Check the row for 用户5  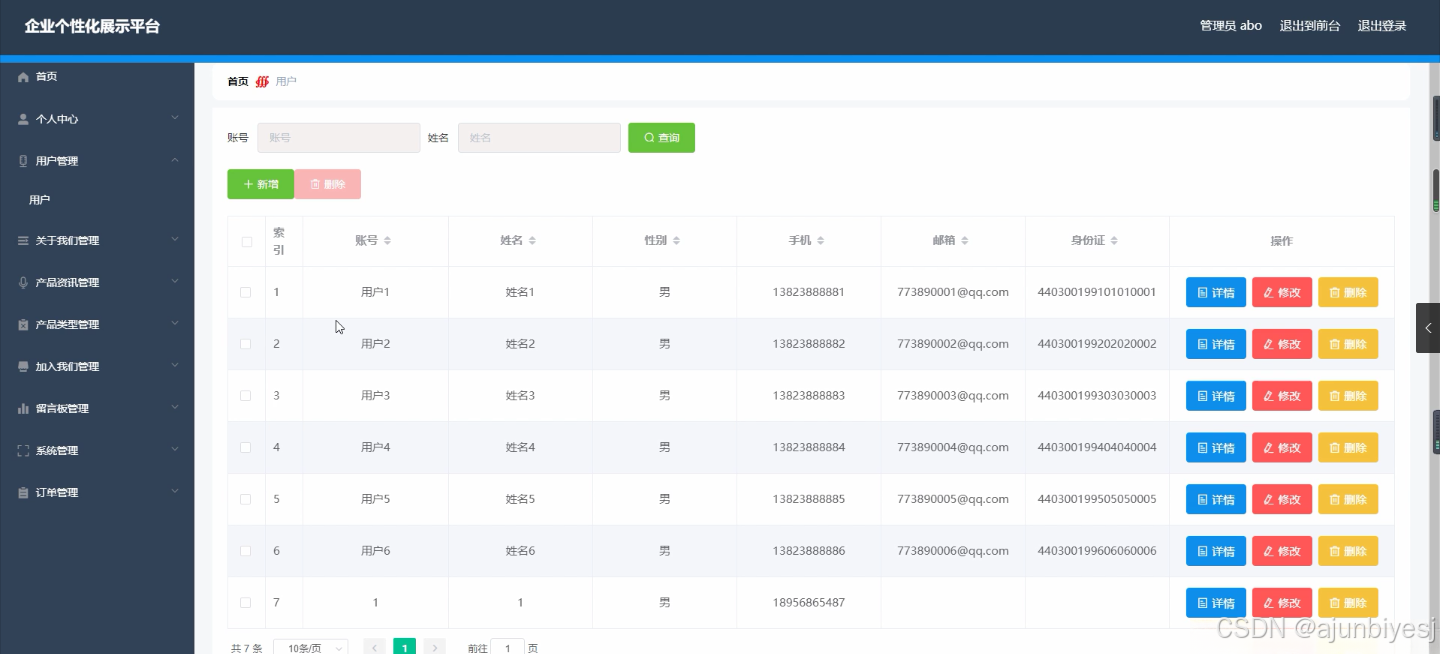[x=246, y=499]
